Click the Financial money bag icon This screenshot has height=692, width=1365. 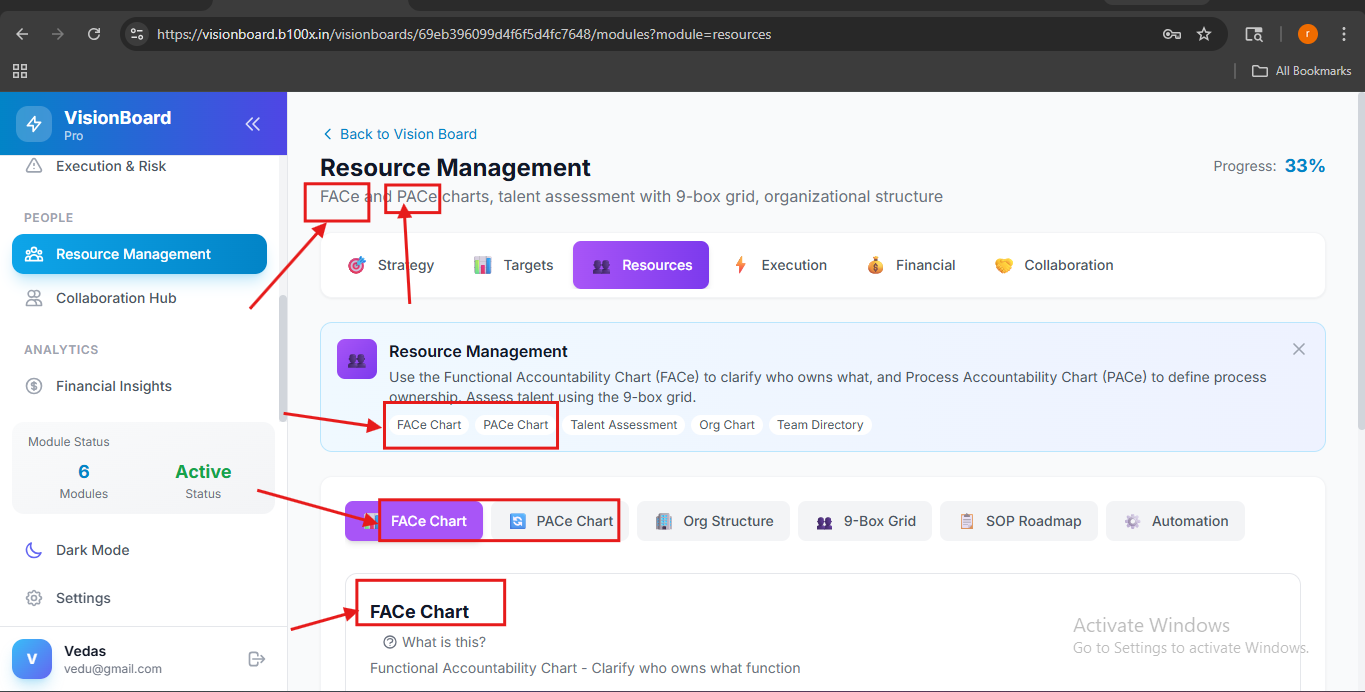(875, 265)
